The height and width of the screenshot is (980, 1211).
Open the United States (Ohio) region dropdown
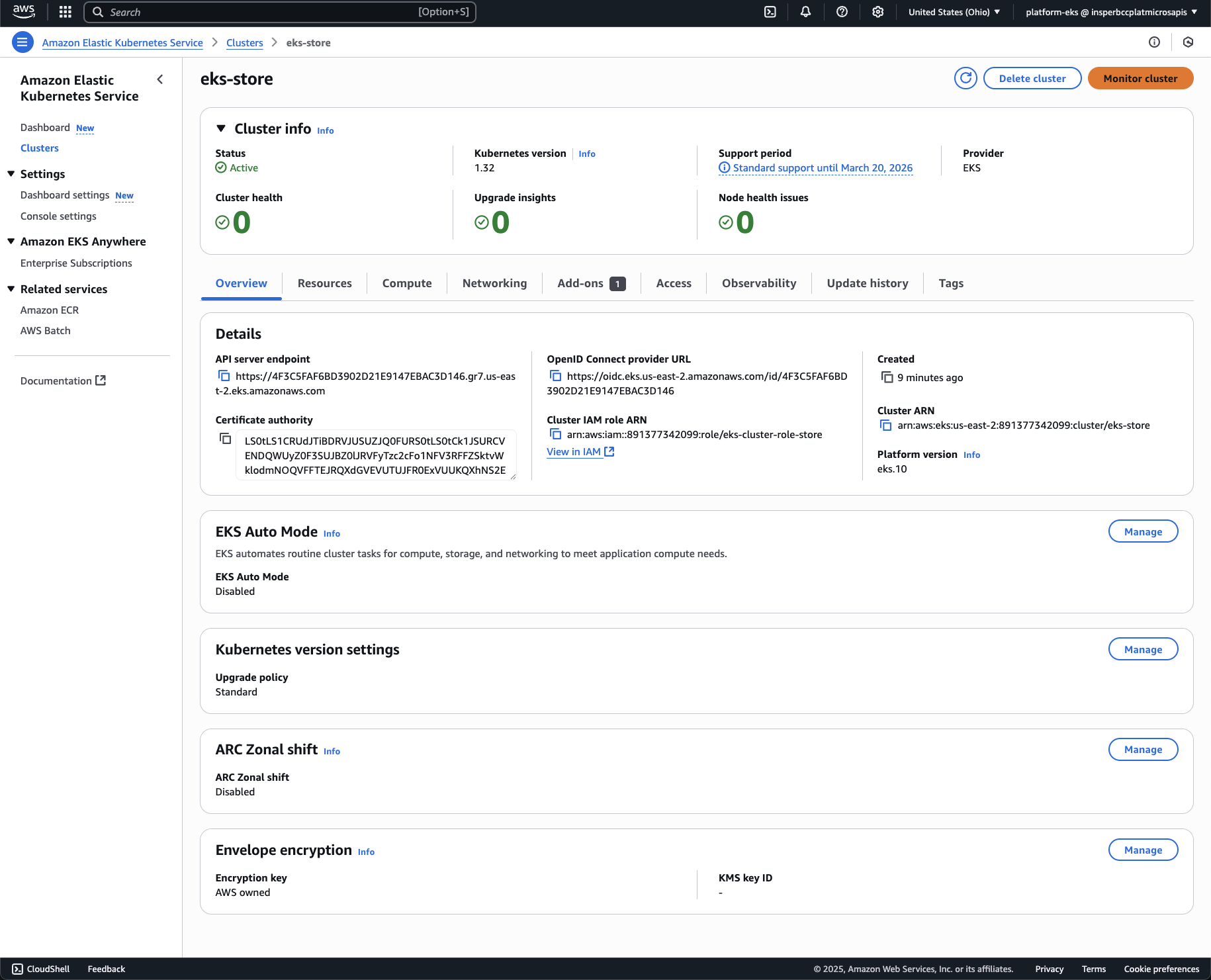[x=954, y=12]
